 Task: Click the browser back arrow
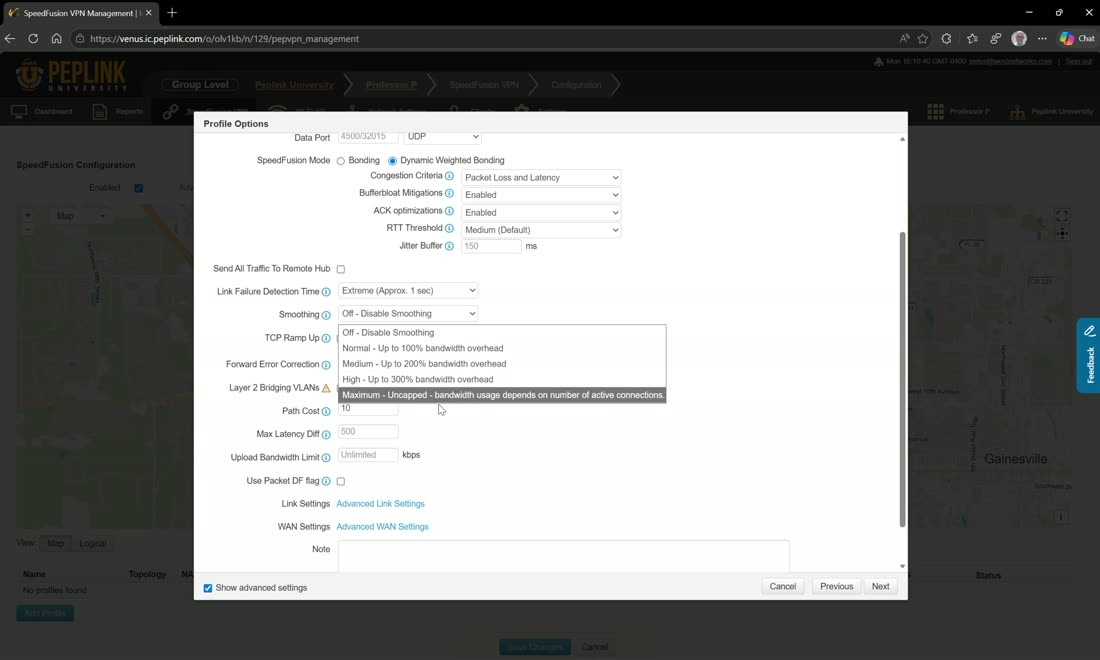pos(10,39)
